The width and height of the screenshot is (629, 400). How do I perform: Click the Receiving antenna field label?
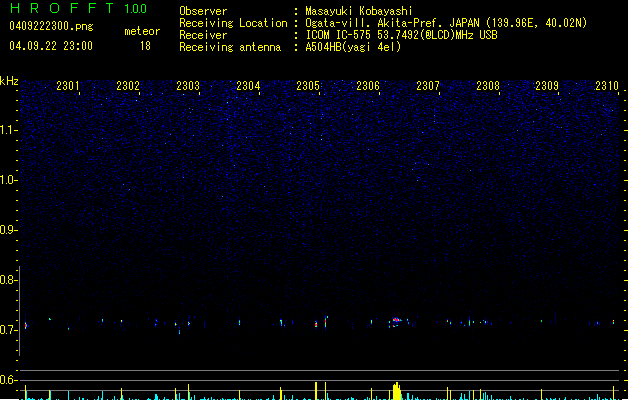point(230,47)
